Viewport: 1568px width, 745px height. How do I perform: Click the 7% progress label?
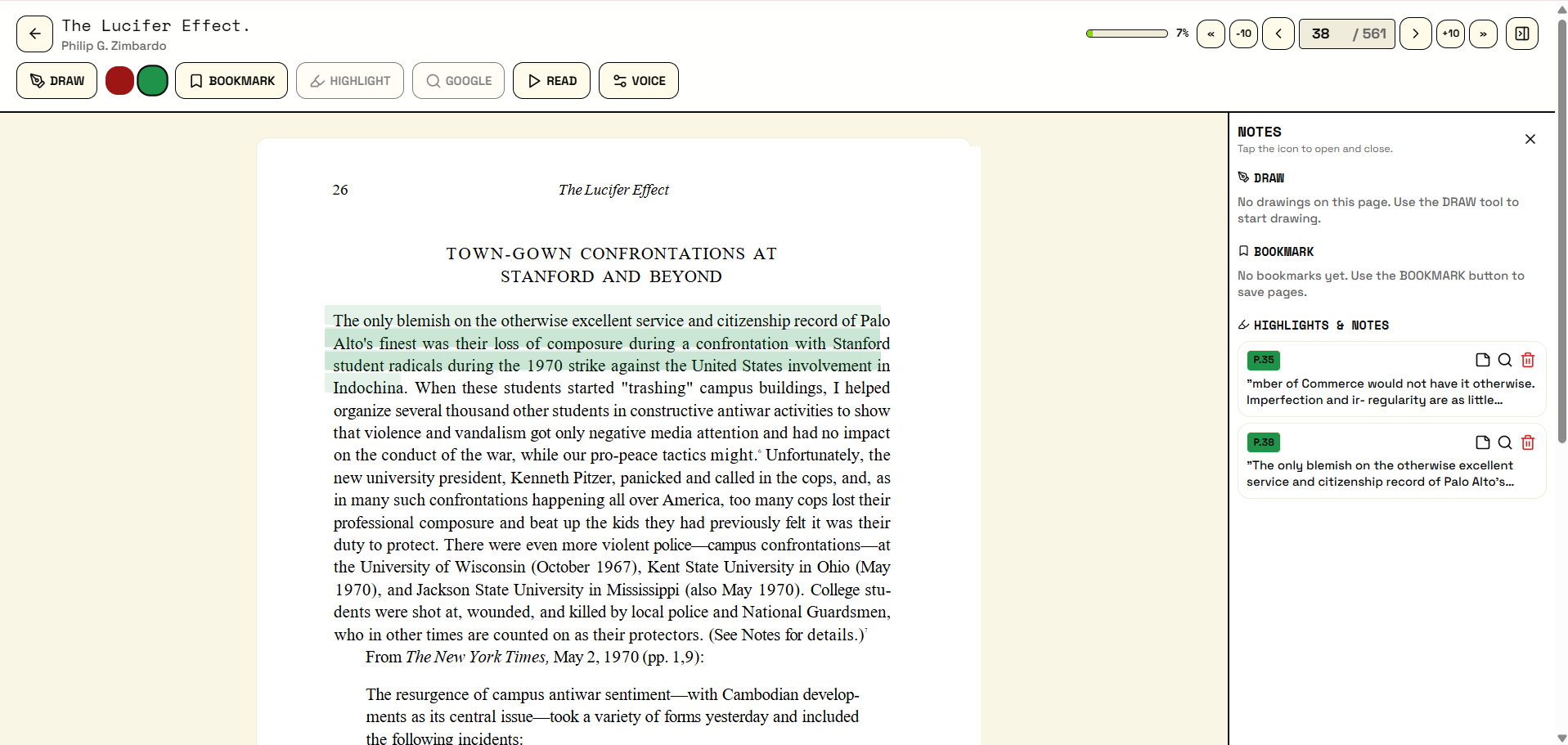(x=1182, y=34)
